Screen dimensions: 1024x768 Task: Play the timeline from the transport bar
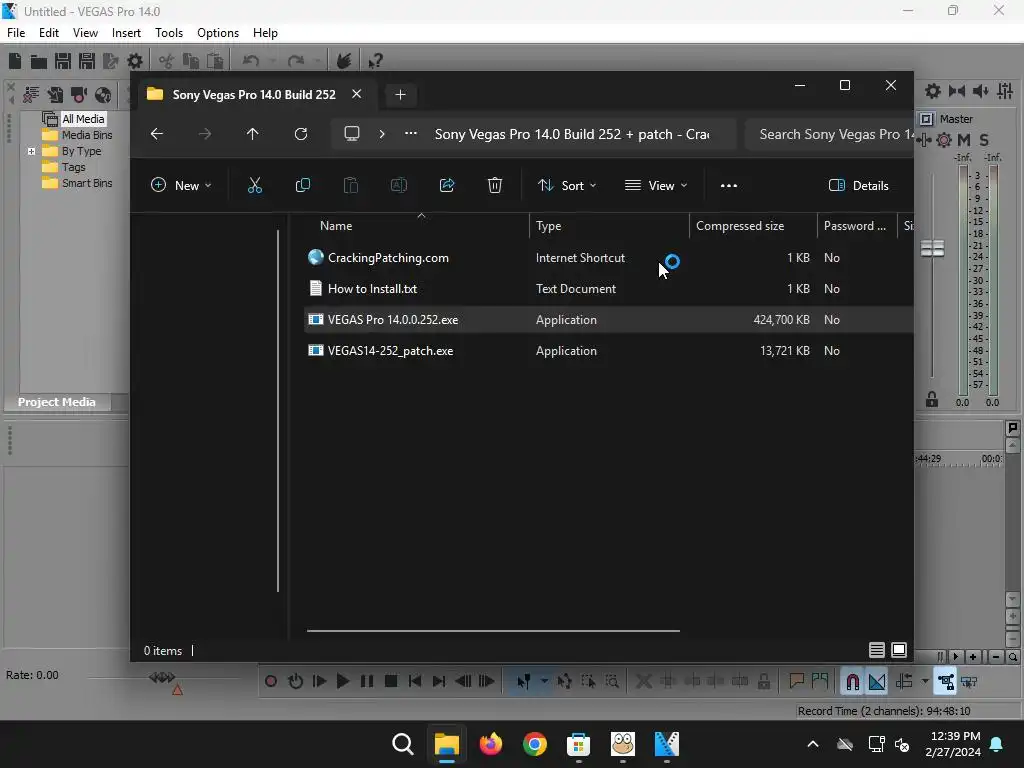[343, 682]
